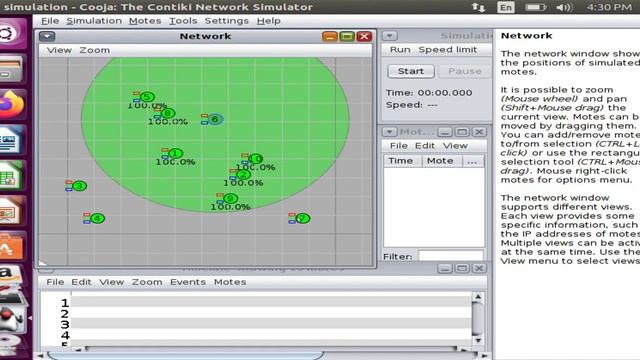Screen dimensions: 640x360
Task: Click the 100.0% label under mote 1
Action: point(176,162)
